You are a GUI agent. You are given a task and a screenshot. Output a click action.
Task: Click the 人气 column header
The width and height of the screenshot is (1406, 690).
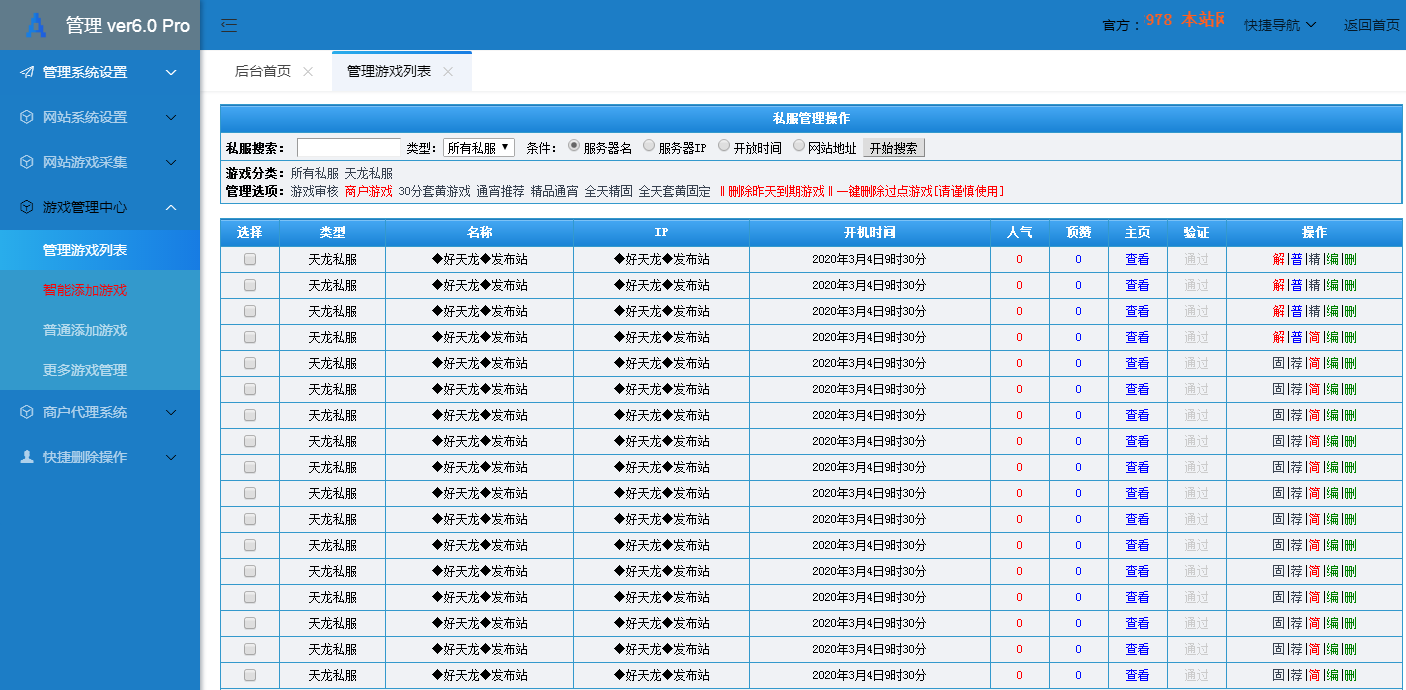click(1019, 232)
